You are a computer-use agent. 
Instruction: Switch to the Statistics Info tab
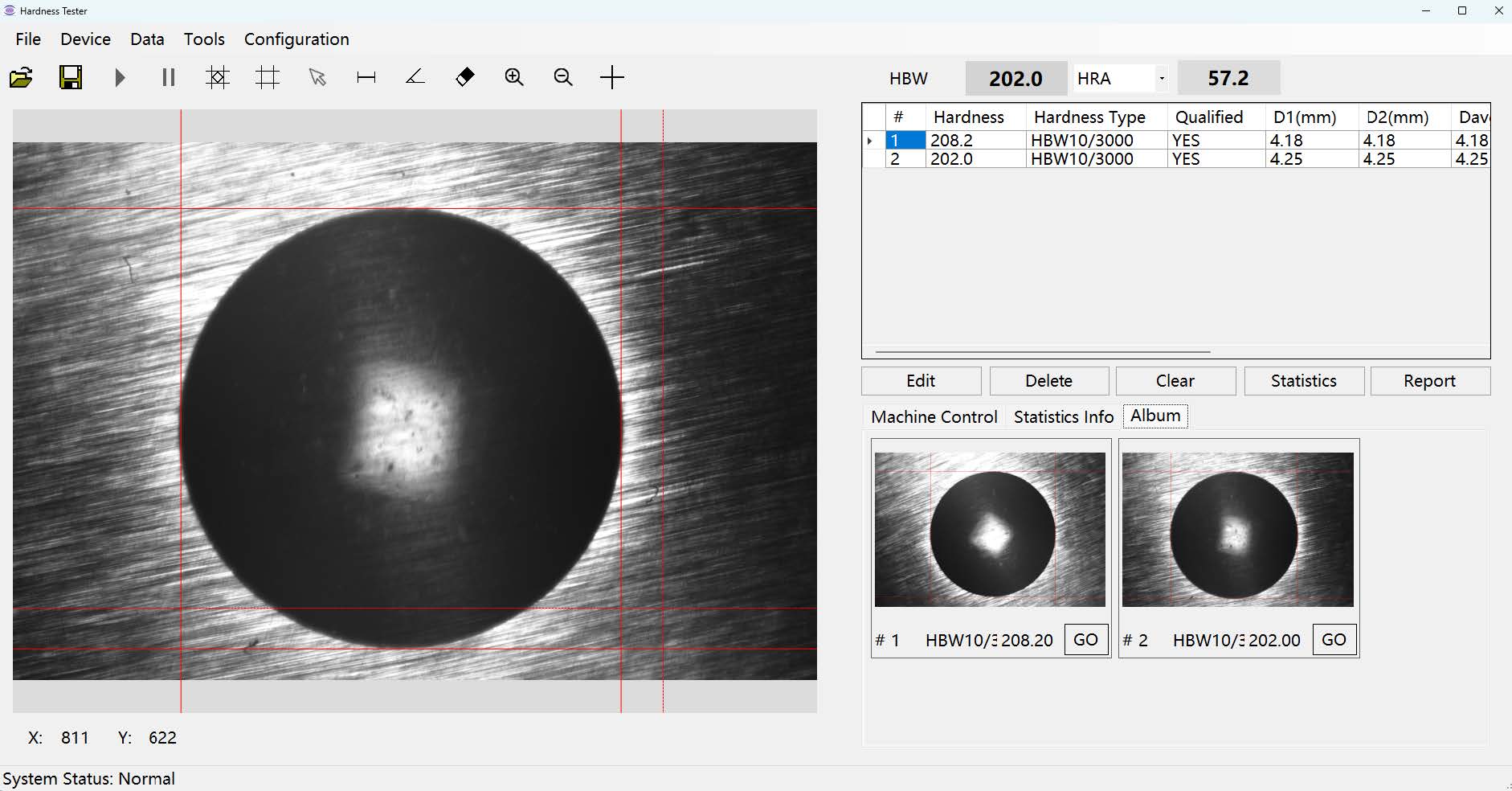1063,417
